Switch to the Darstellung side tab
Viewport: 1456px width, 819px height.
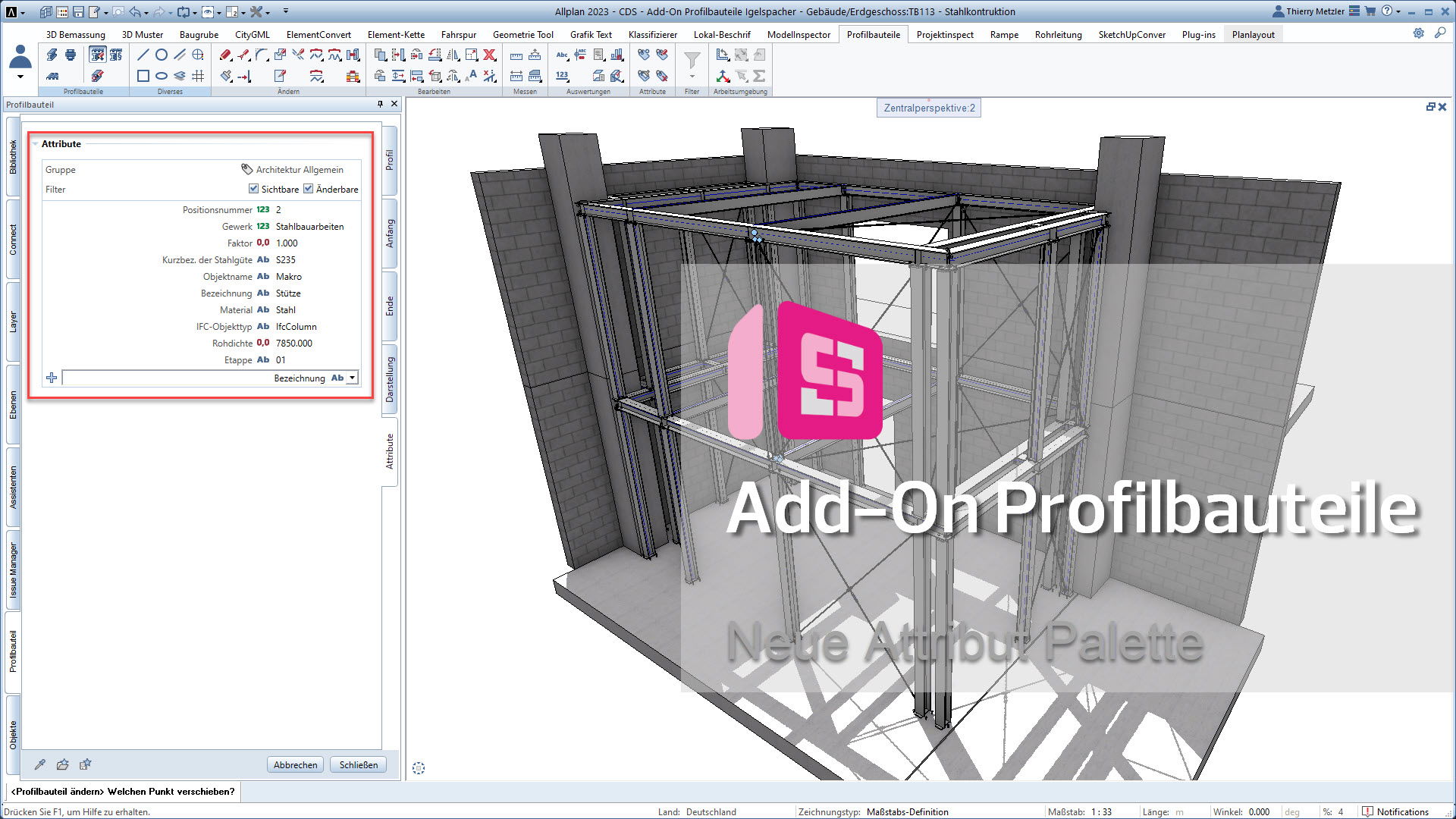390,379
